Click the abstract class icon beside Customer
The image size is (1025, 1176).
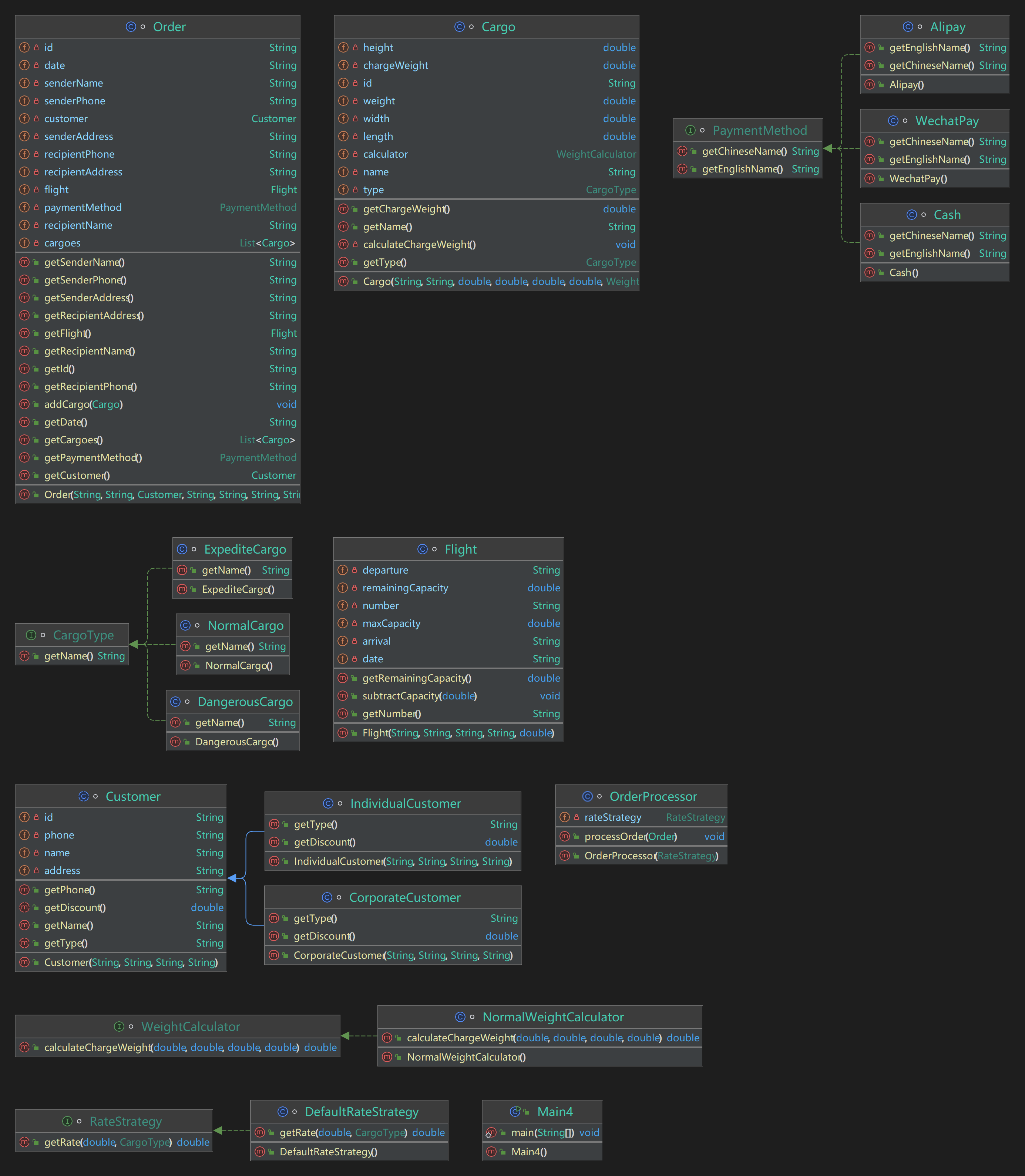tap(84, 796)
